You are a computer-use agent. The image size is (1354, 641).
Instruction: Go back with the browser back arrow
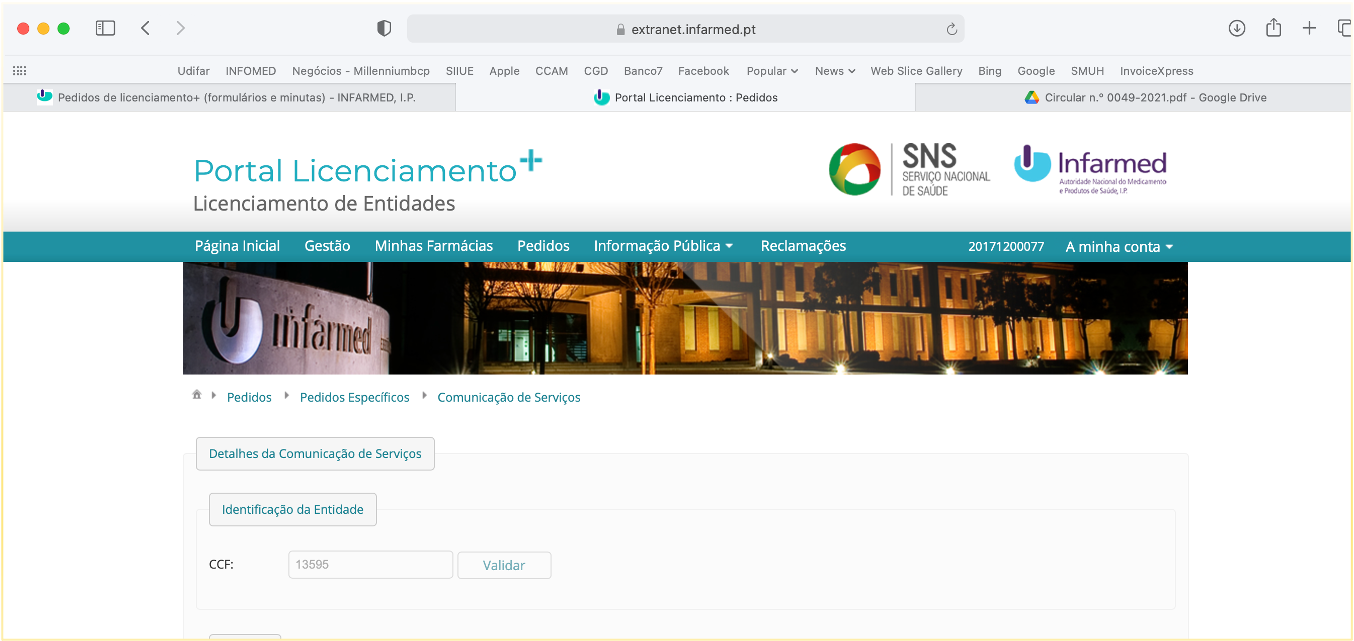pos(146,28)
